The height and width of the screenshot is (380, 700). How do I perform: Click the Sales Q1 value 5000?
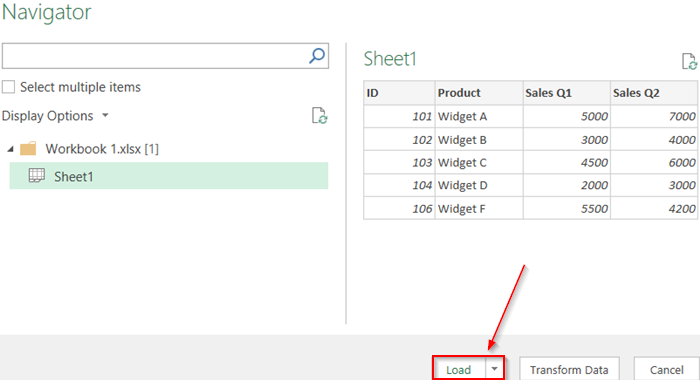tap(567, 117)
